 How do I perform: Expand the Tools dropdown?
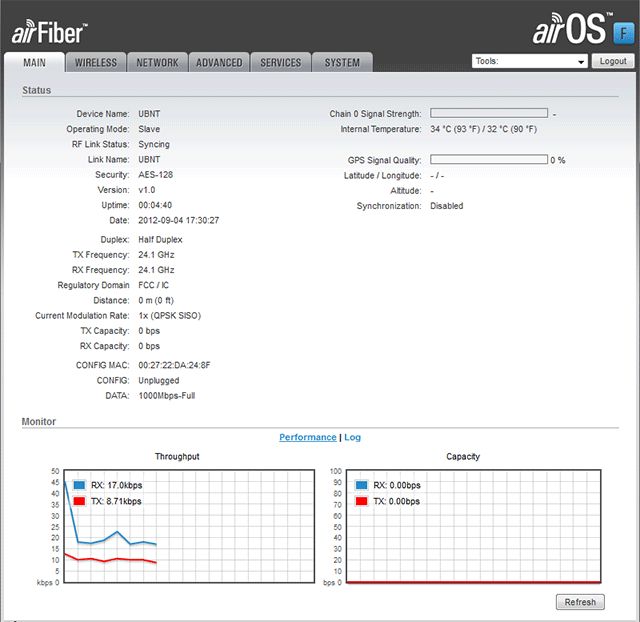(529, 61)
